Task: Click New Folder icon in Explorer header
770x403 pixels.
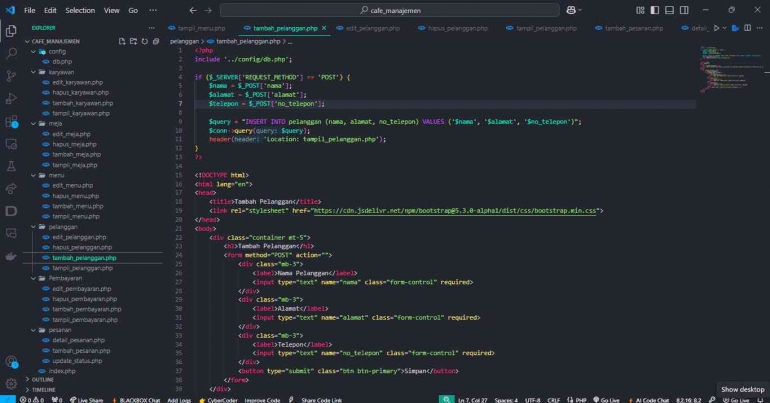Action: (133, 41)
